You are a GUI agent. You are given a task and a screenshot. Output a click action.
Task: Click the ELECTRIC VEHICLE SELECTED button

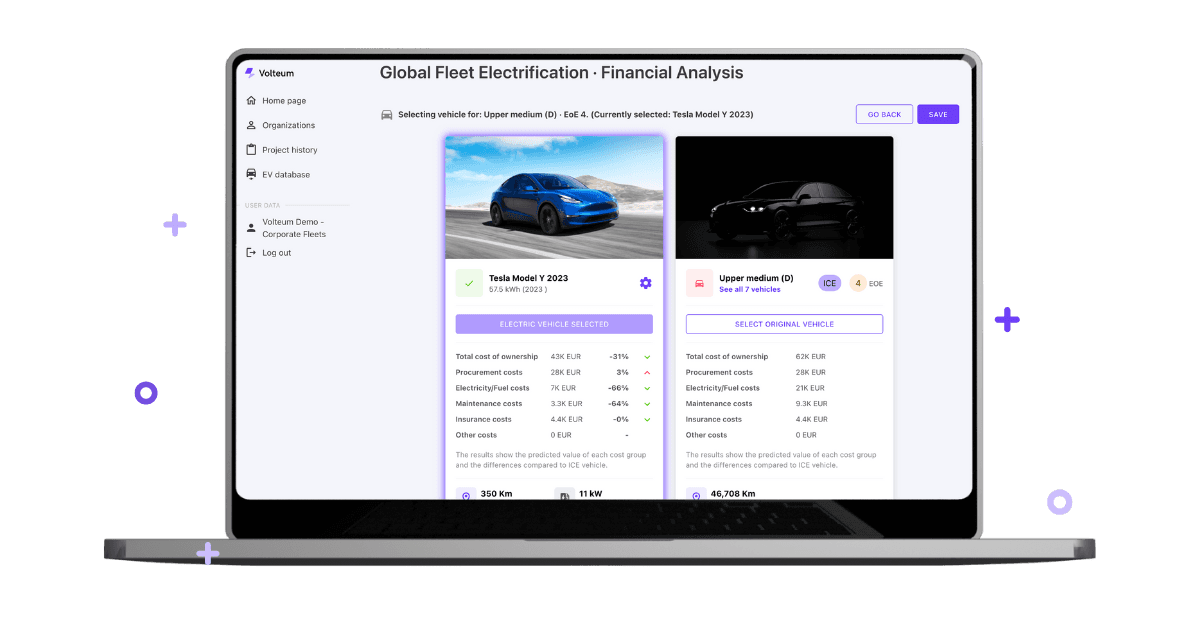point(554,324)
